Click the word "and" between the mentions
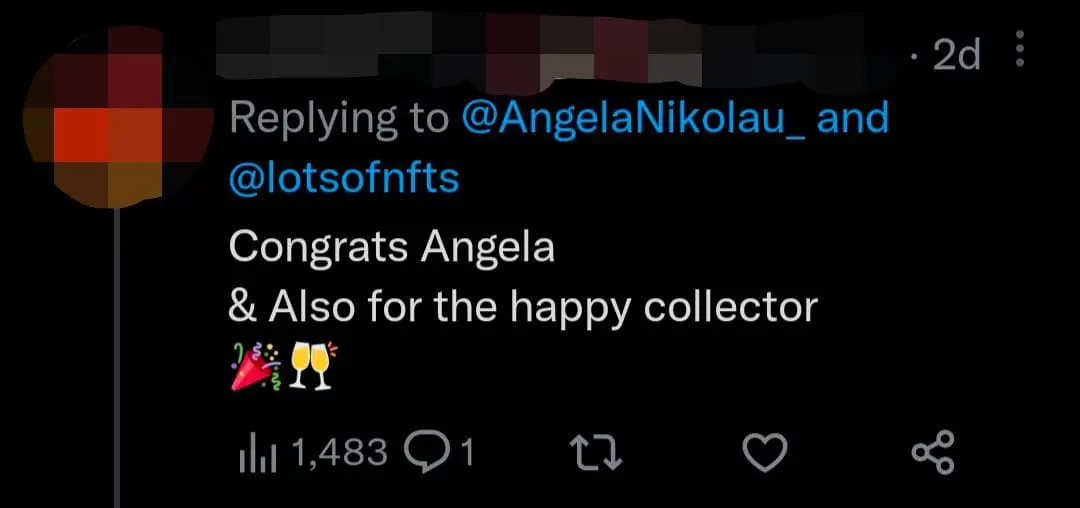Image resolution: width=1080 pixels, height=508 pixels. [853, 120]
